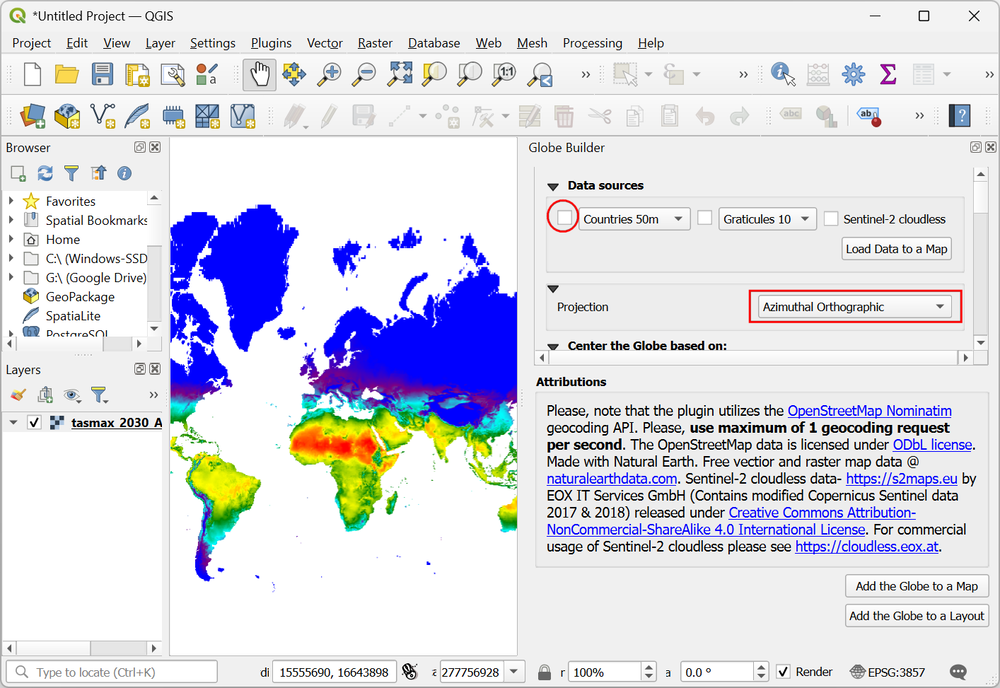Select the Pan Map hand tool
The width and height of the screenshot is (1000, 688).
pos(260,75)
